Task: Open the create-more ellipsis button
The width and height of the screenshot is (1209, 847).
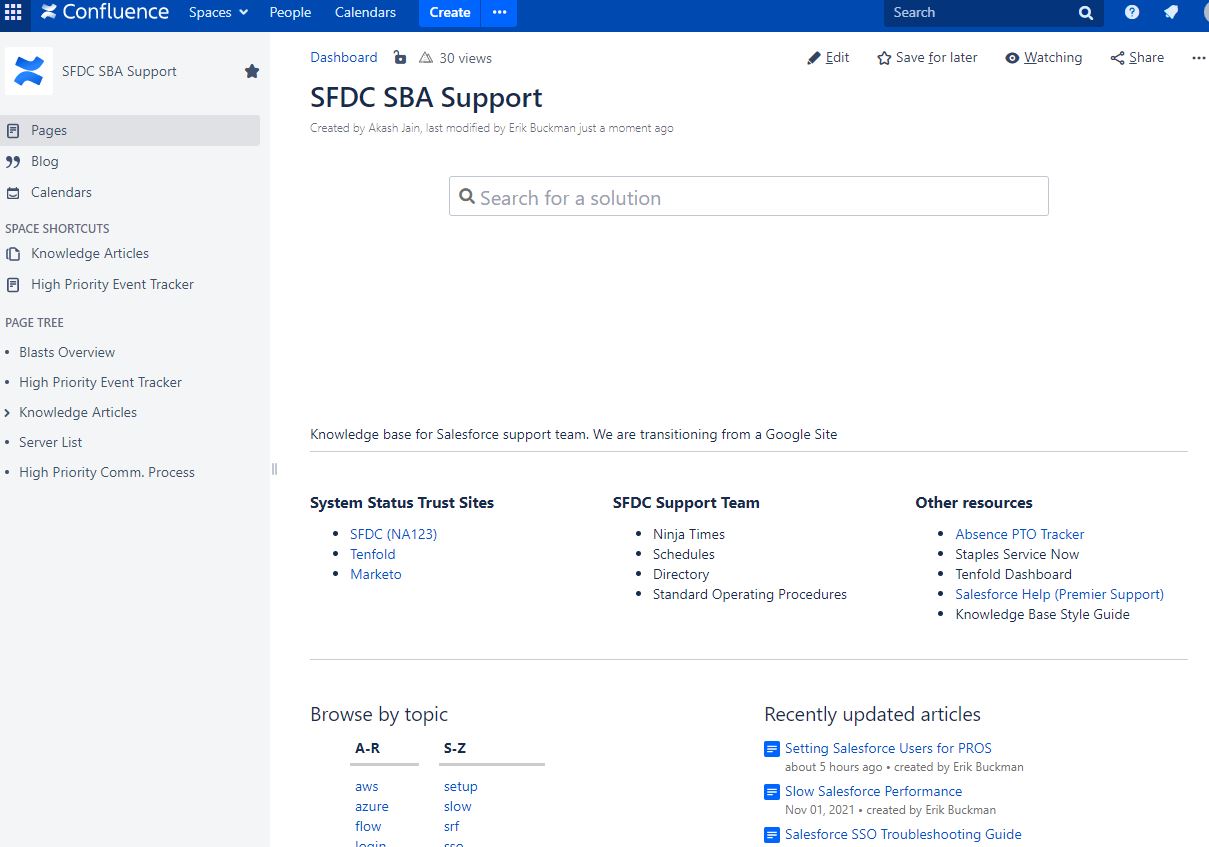Action: [x=499, y=12]
